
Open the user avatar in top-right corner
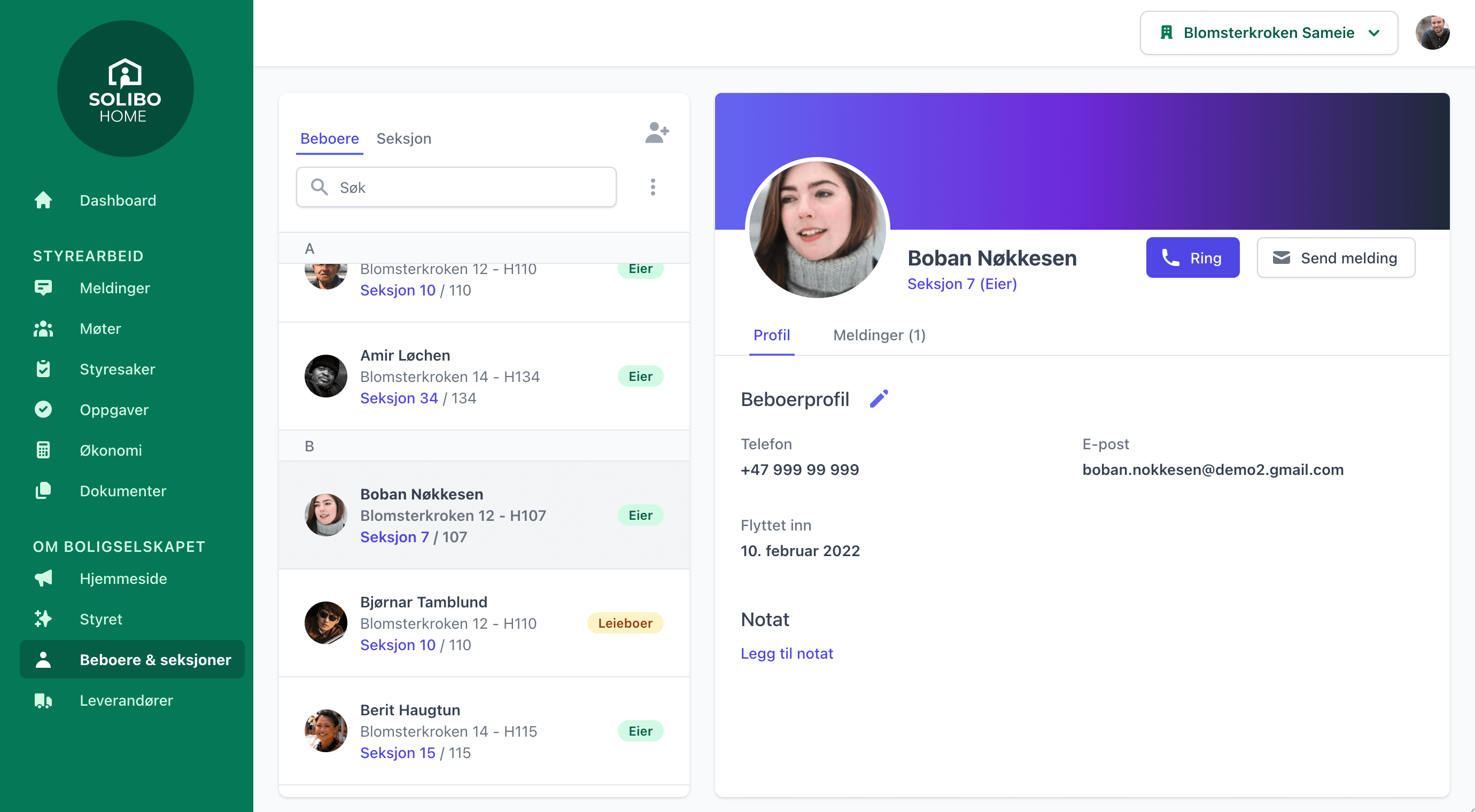click(1433, 33)
